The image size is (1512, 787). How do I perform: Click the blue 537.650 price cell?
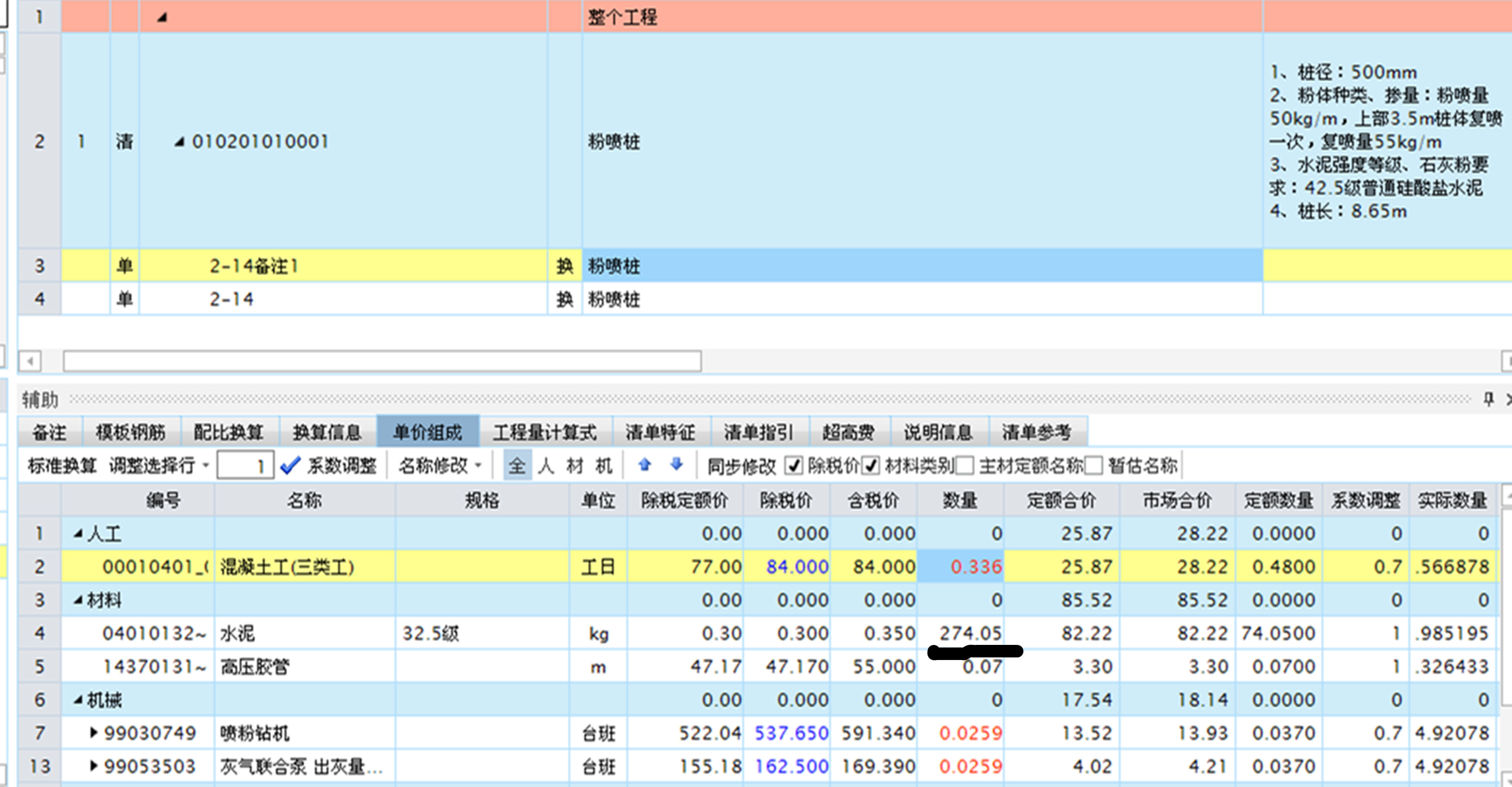[787, 733]
